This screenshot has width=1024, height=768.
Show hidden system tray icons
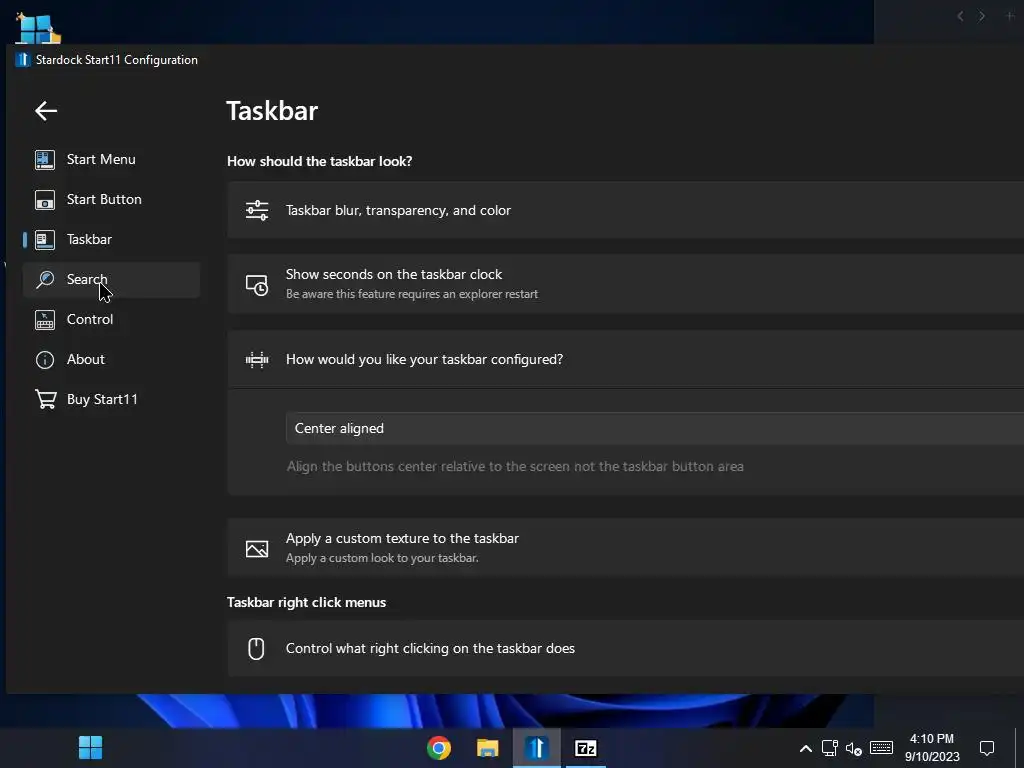(806, 748)
